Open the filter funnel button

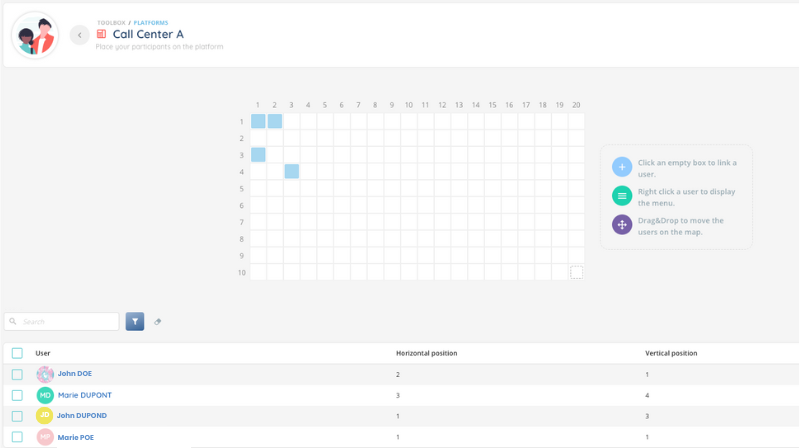135,321
